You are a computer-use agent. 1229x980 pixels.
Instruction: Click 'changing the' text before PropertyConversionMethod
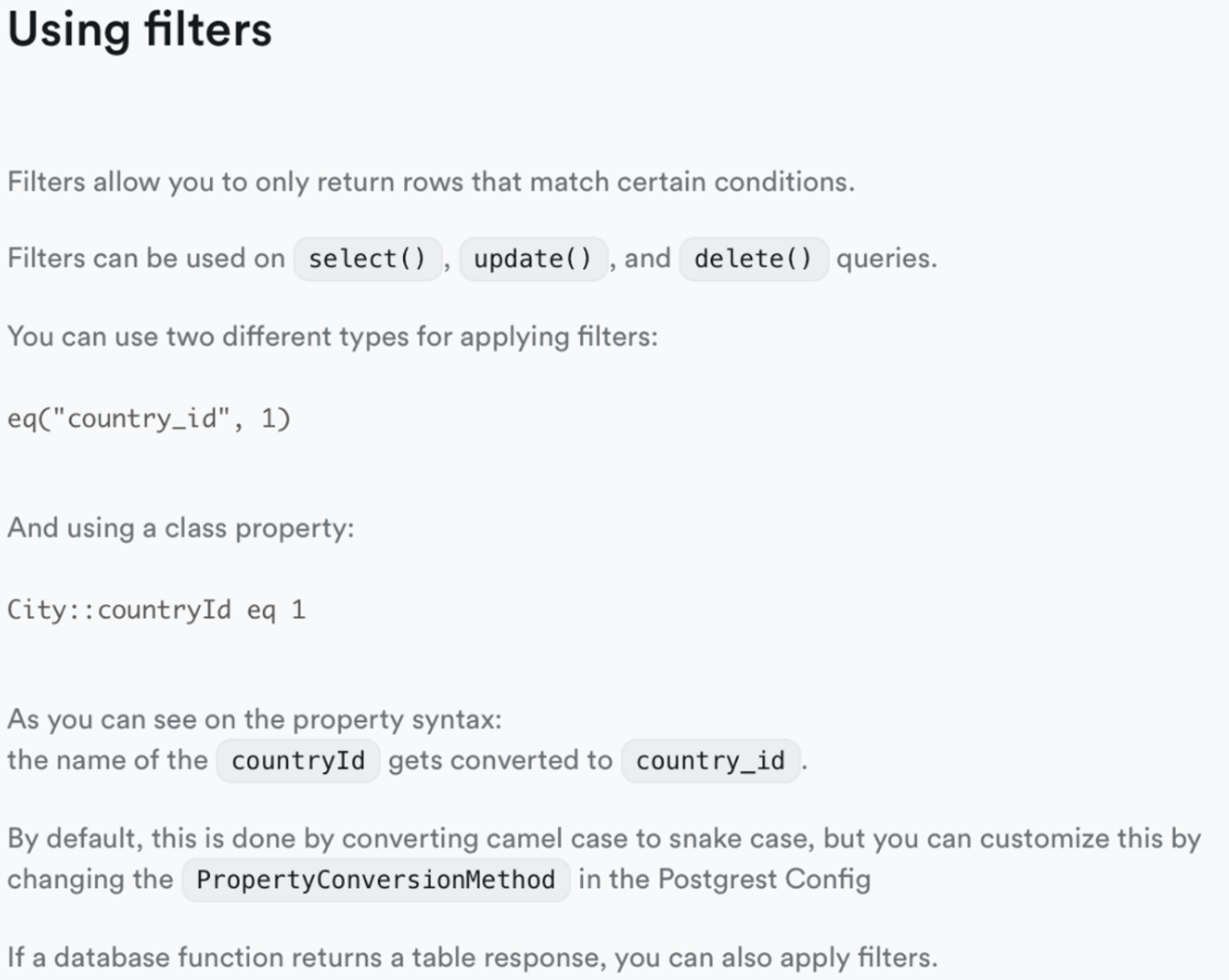click(91, 880)
